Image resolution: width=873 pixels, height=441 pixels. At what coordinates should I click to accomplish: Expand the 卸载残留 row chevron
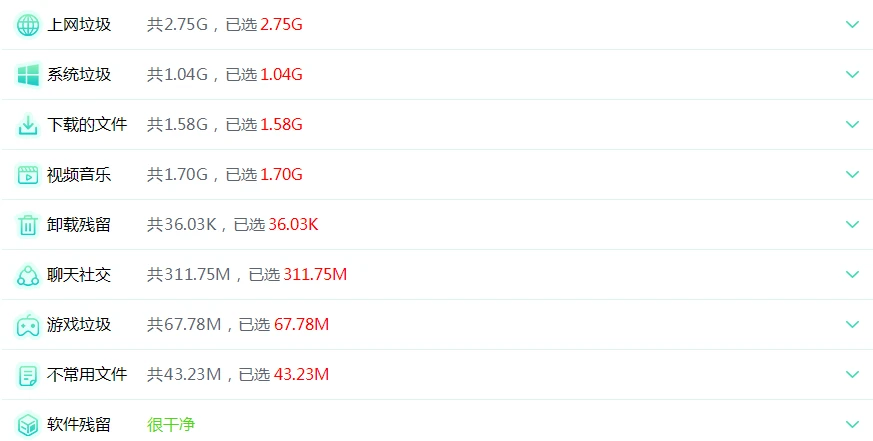(852, 224)
